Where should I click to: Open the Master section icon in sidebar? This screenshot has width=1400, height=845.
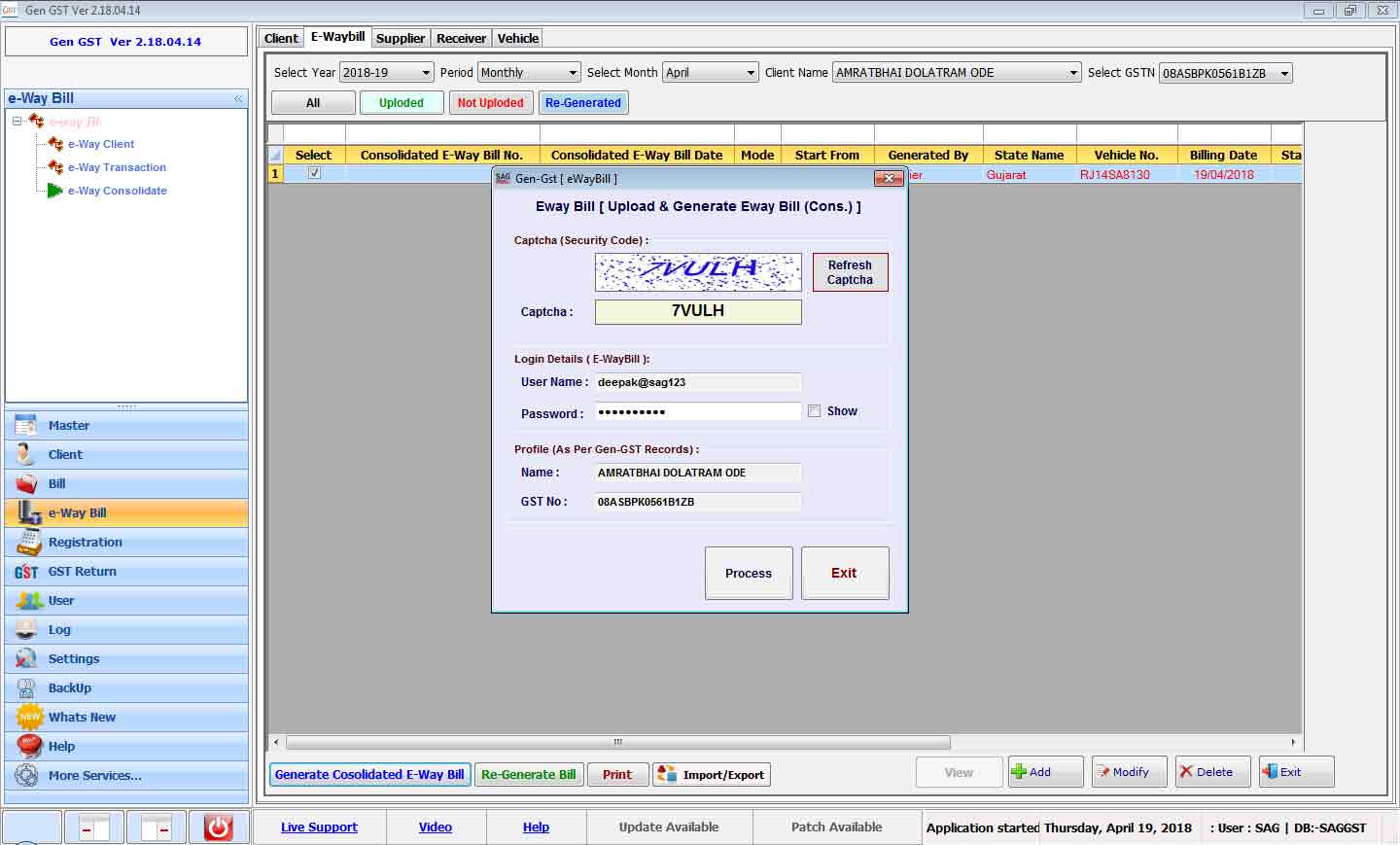pos(26,426)
